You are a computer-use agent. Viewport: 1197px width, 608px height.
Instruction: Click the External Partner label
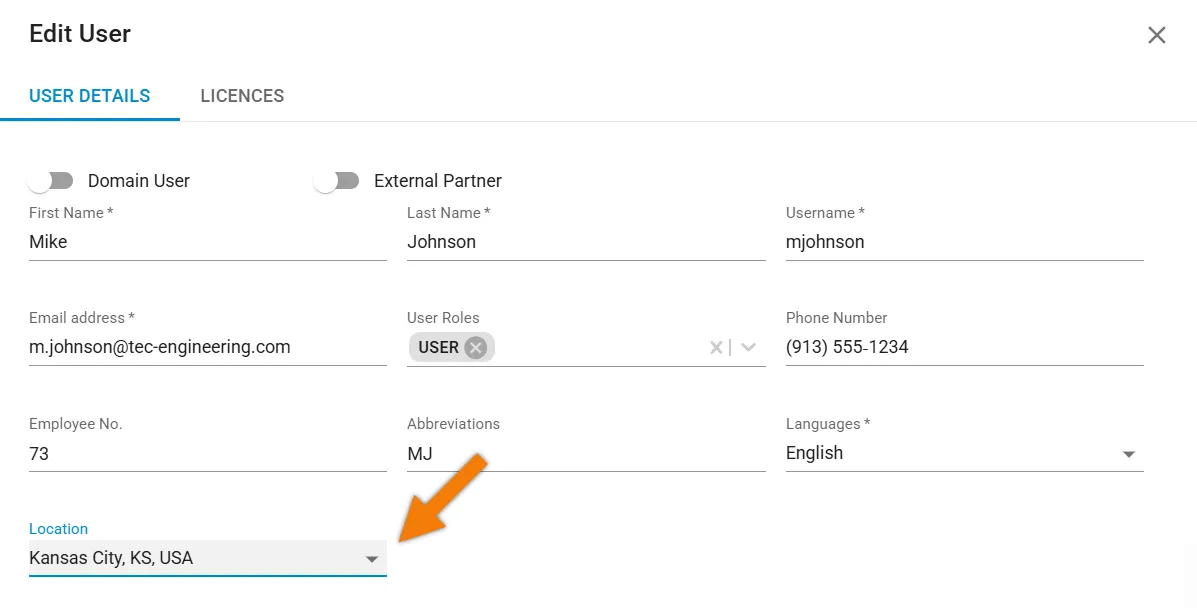[437, 181]
